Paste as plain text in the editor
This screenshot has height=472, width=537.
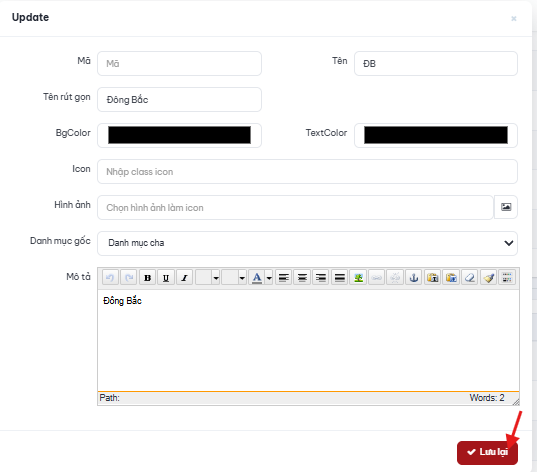point(433,277)
